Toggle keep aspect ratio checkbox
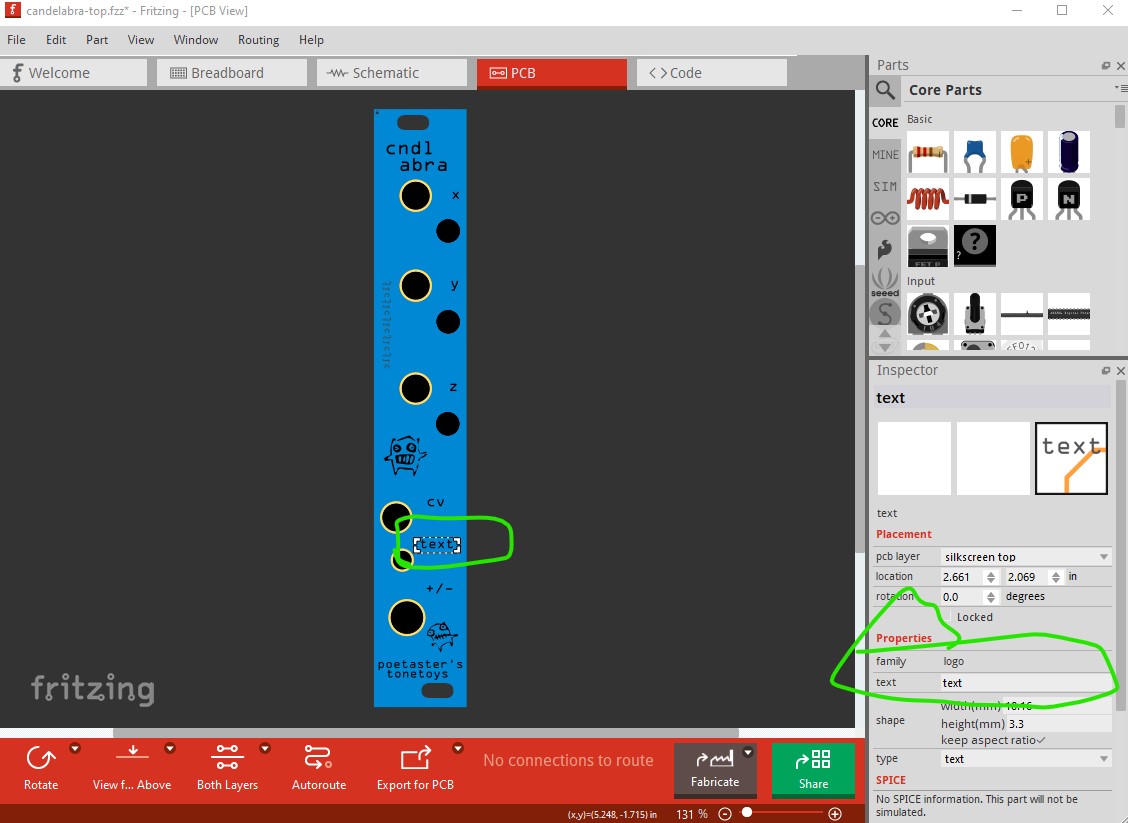Screen dimensions: 1128x823 1041,740
